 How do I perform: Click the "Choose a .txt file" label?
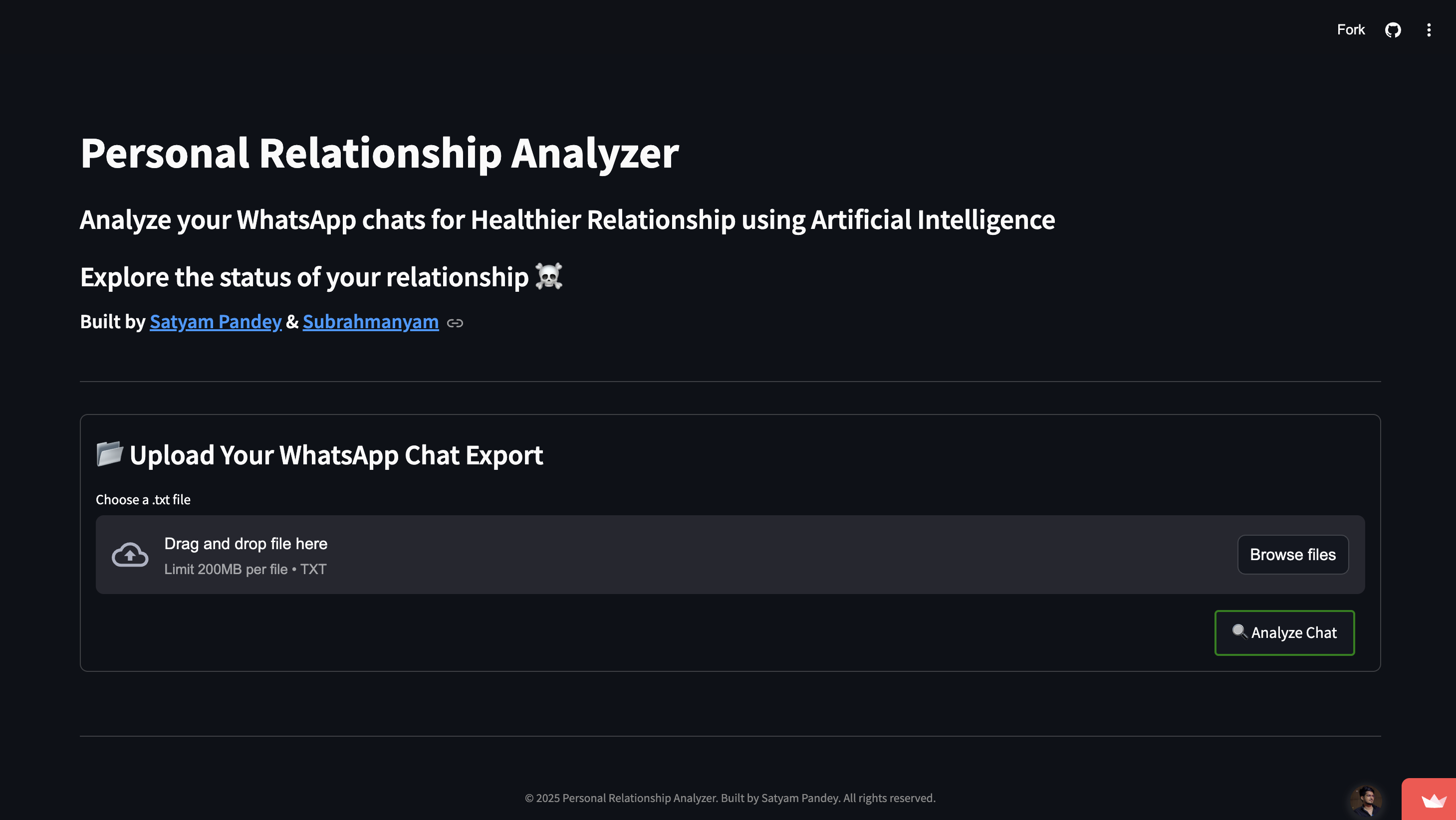pyautogui.click(x=143, y=500)
